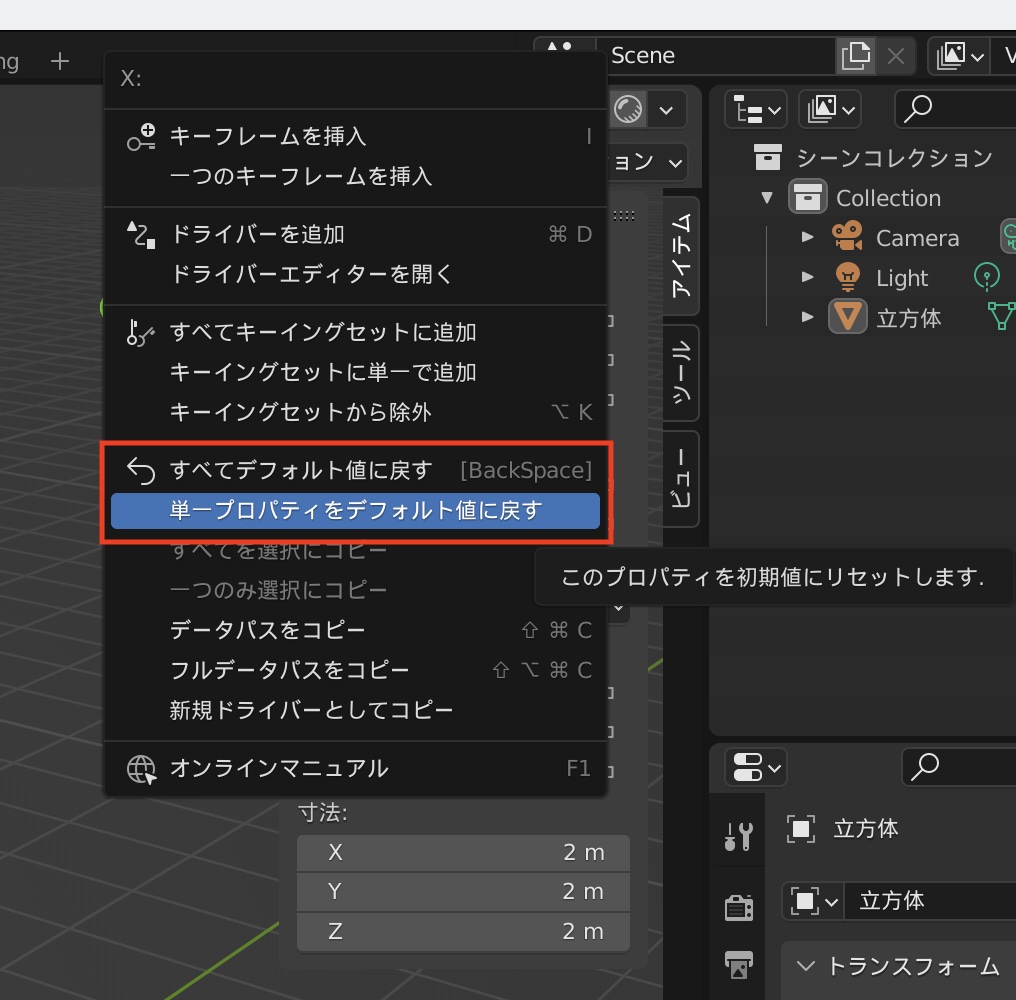The width and height of the screenshot is (1016, 1000).
Task: Open the Tool properties tab icon
Action: pyautogui.click(x=738, y=834)
